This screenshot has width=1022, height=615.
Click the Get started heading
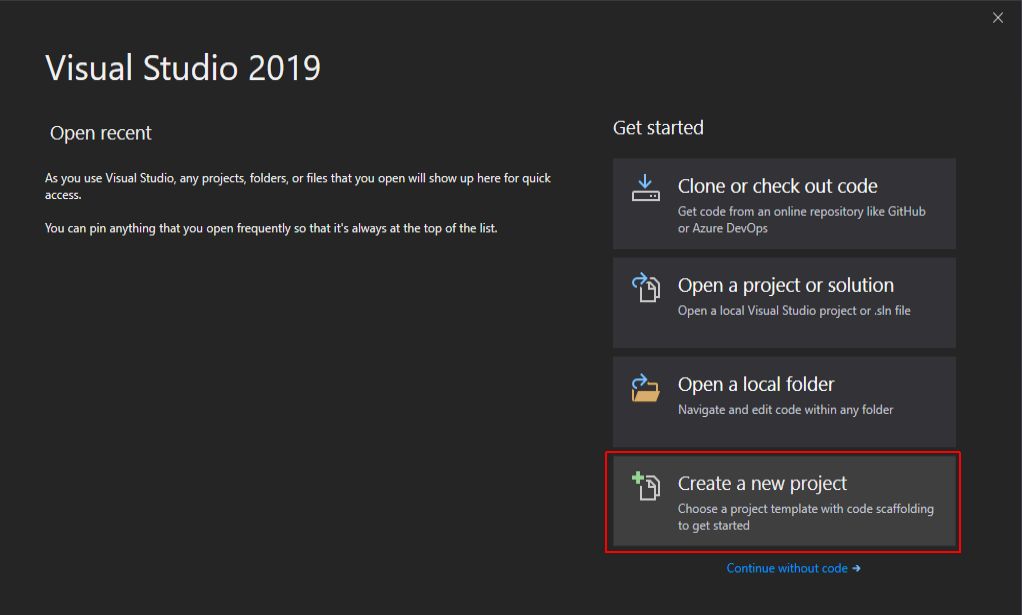click(658, 128)
